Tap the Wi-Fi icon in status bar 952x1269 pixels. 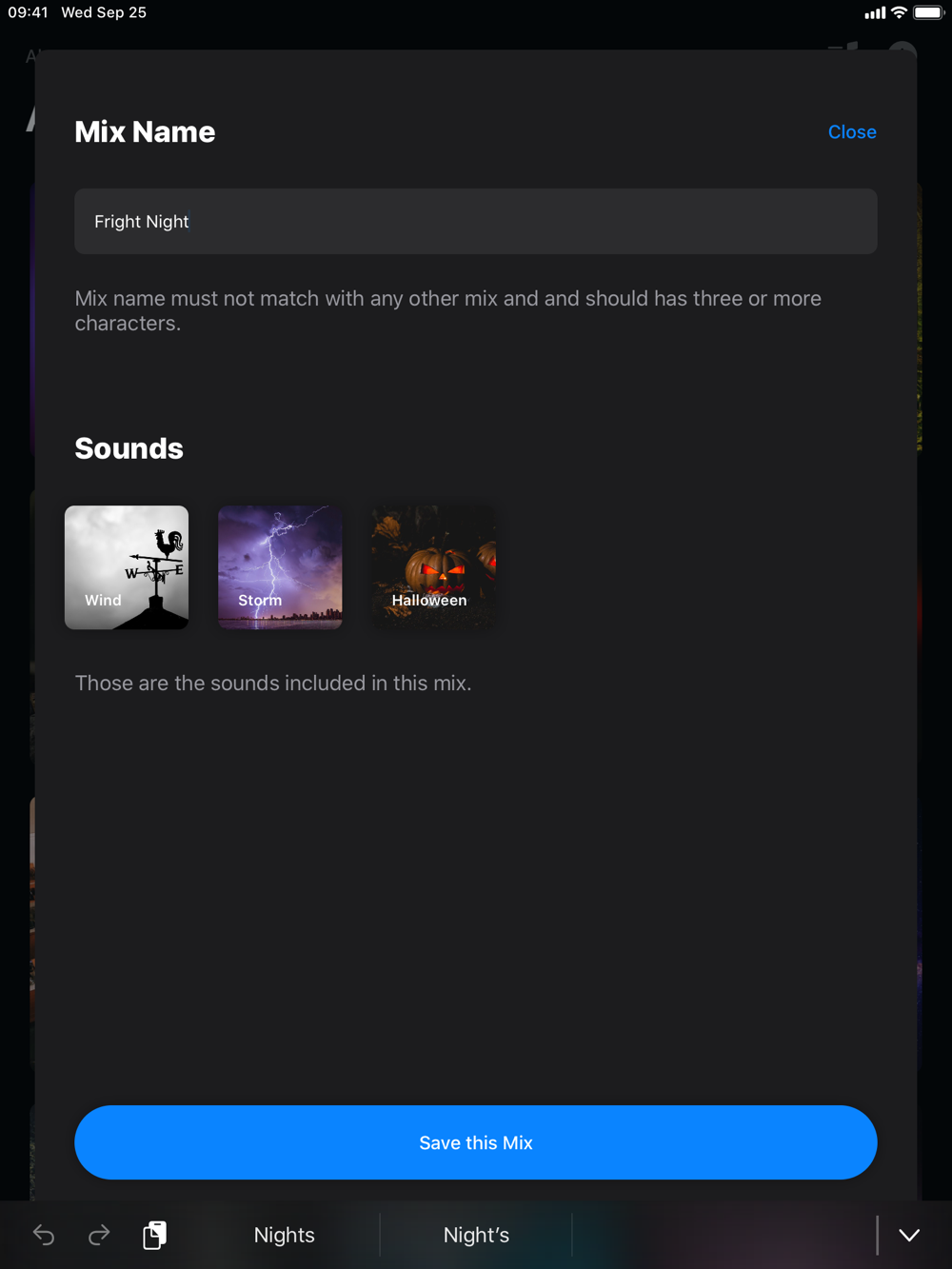click(x=899, y=12)
